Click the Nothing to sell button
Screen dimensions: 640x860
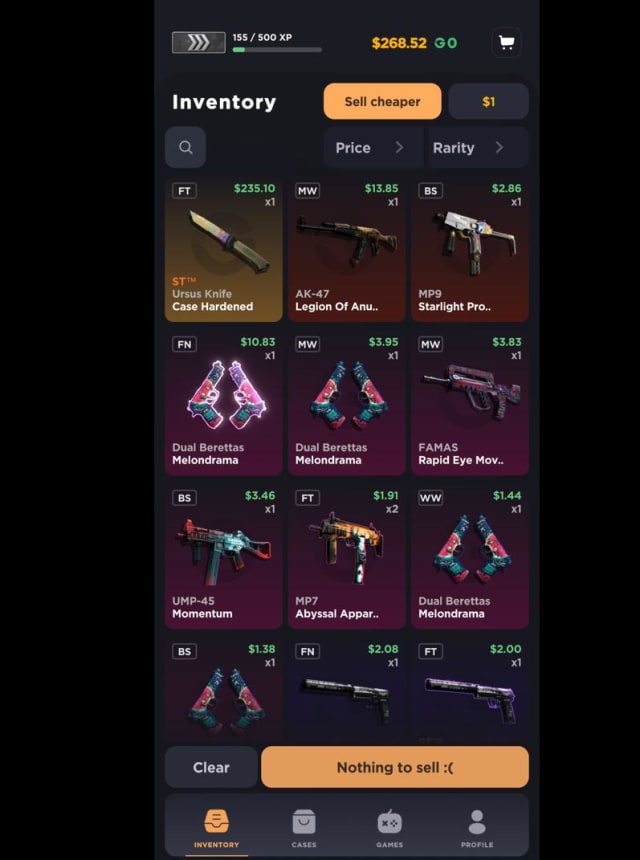[x=395, y=767]
